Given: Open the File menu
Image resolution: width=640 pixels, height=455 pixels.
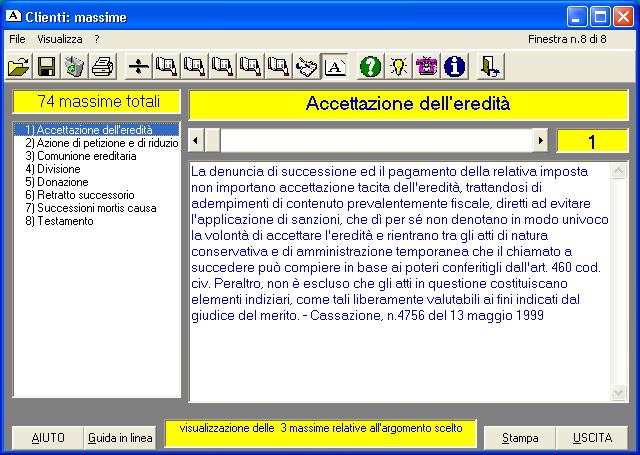Looking at the screenshot, I should (x=17, y=38).
